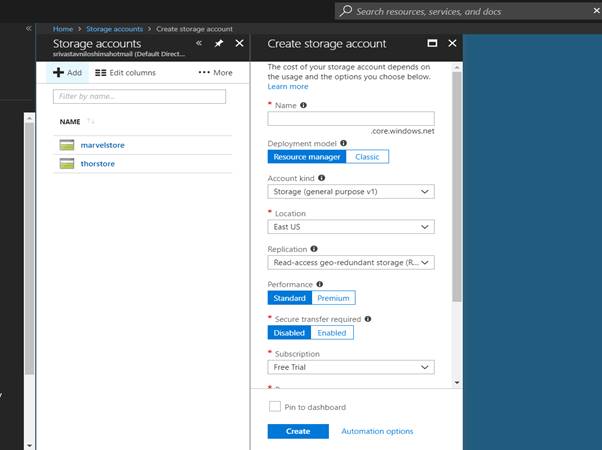
Task: Show info tooltip for Deployment model
Action: coord(343,143)
